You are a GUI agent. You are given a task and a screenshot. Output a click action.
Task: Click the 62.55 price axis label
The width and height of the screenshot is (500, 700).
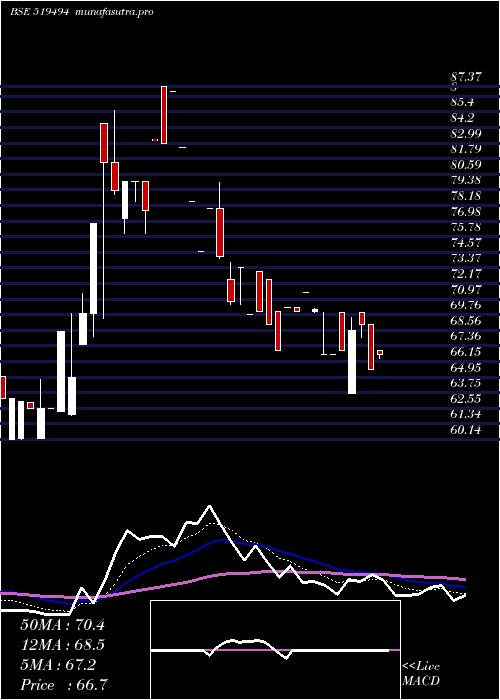[466, 399]
